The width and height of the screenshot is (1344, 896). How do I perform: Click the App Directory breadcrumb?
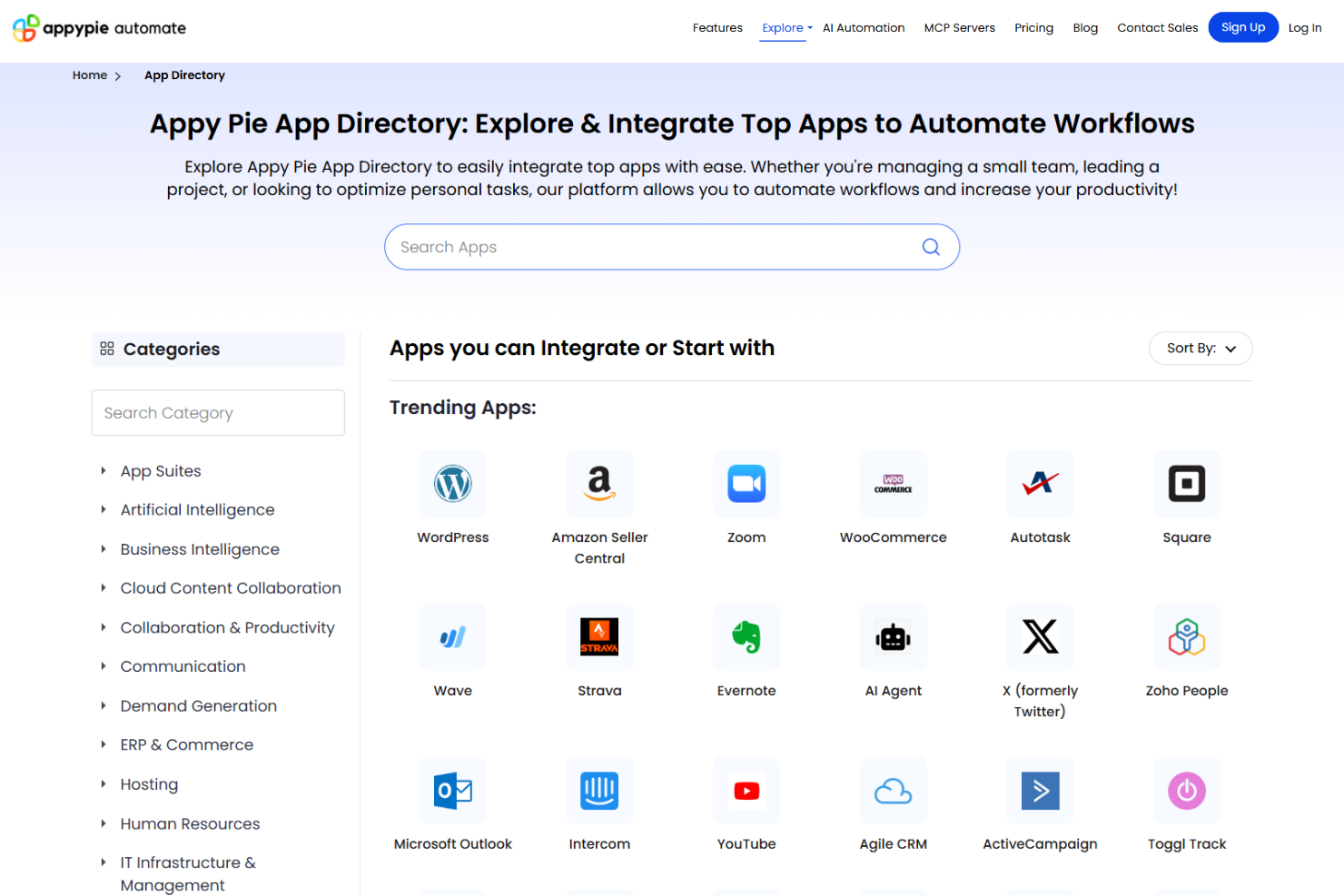point(184,75)
